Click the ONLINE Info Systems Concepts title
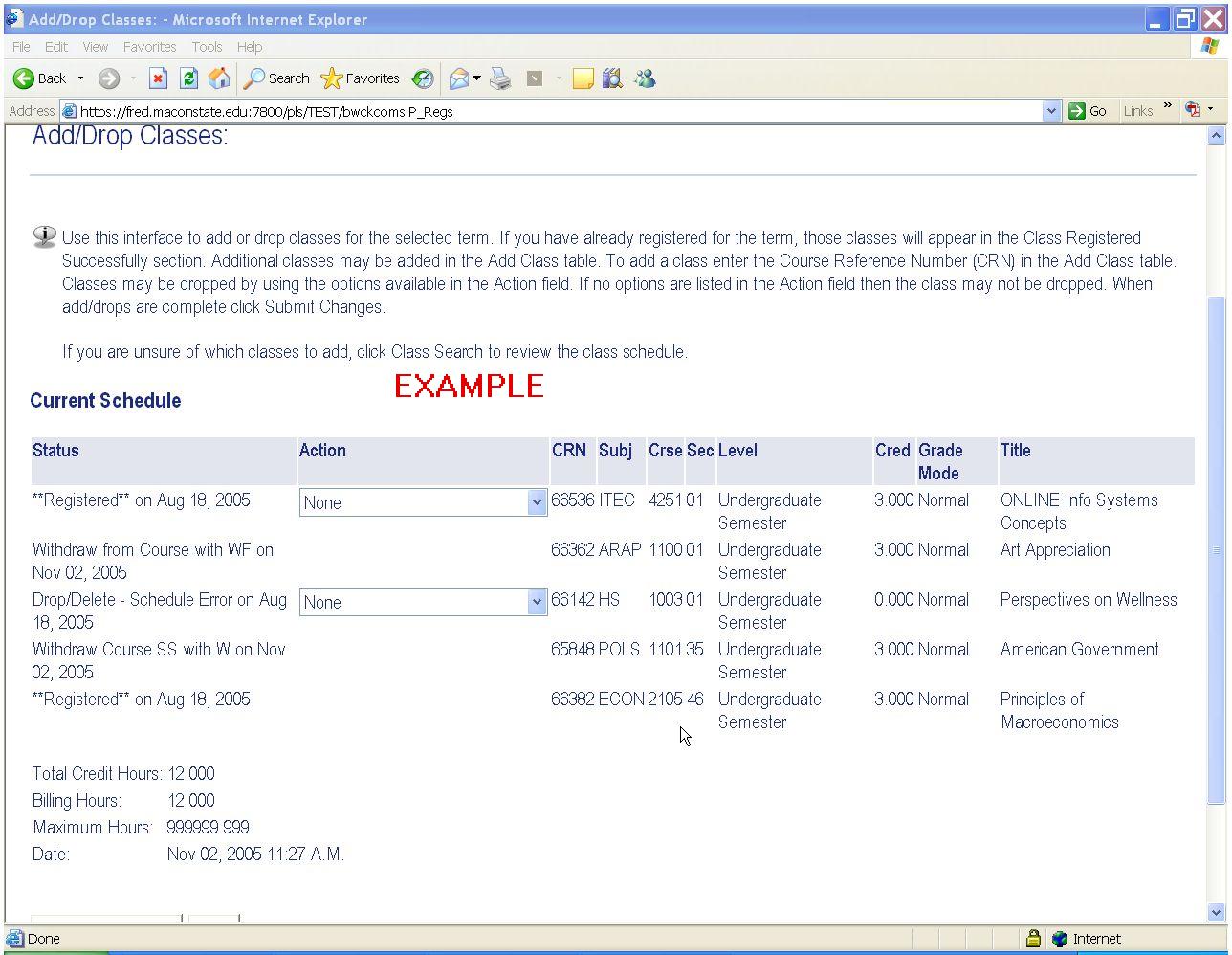The height and width of the screenshot is (955, 1232). pos(1079,512)
